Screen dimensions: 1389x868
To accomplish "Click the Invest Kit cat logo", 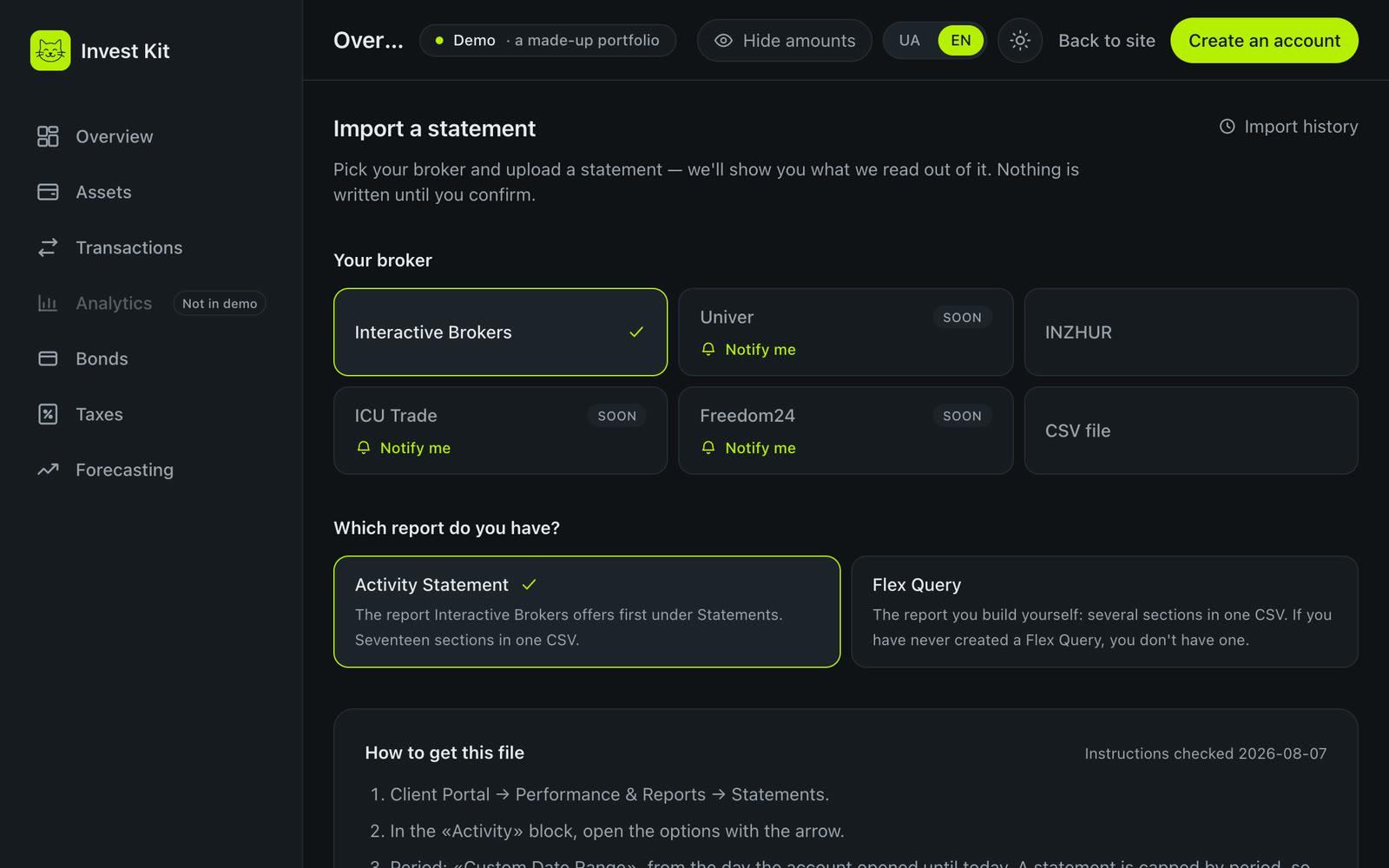I will tap(50, 50).
